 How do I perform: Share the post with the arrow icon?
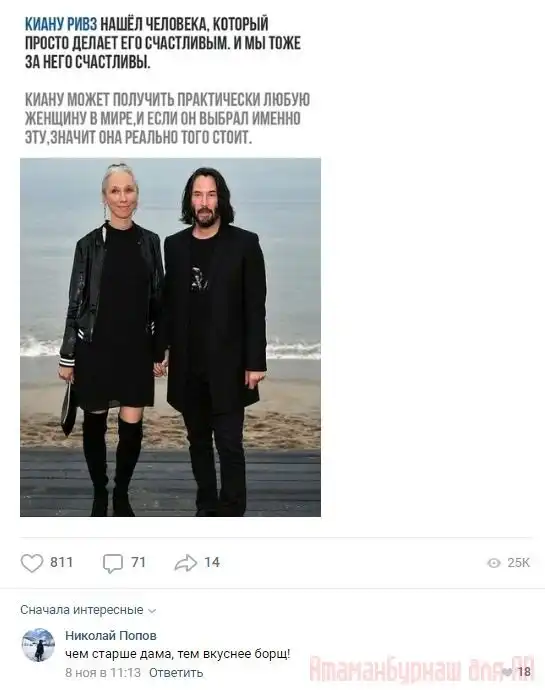click(185, 563)
